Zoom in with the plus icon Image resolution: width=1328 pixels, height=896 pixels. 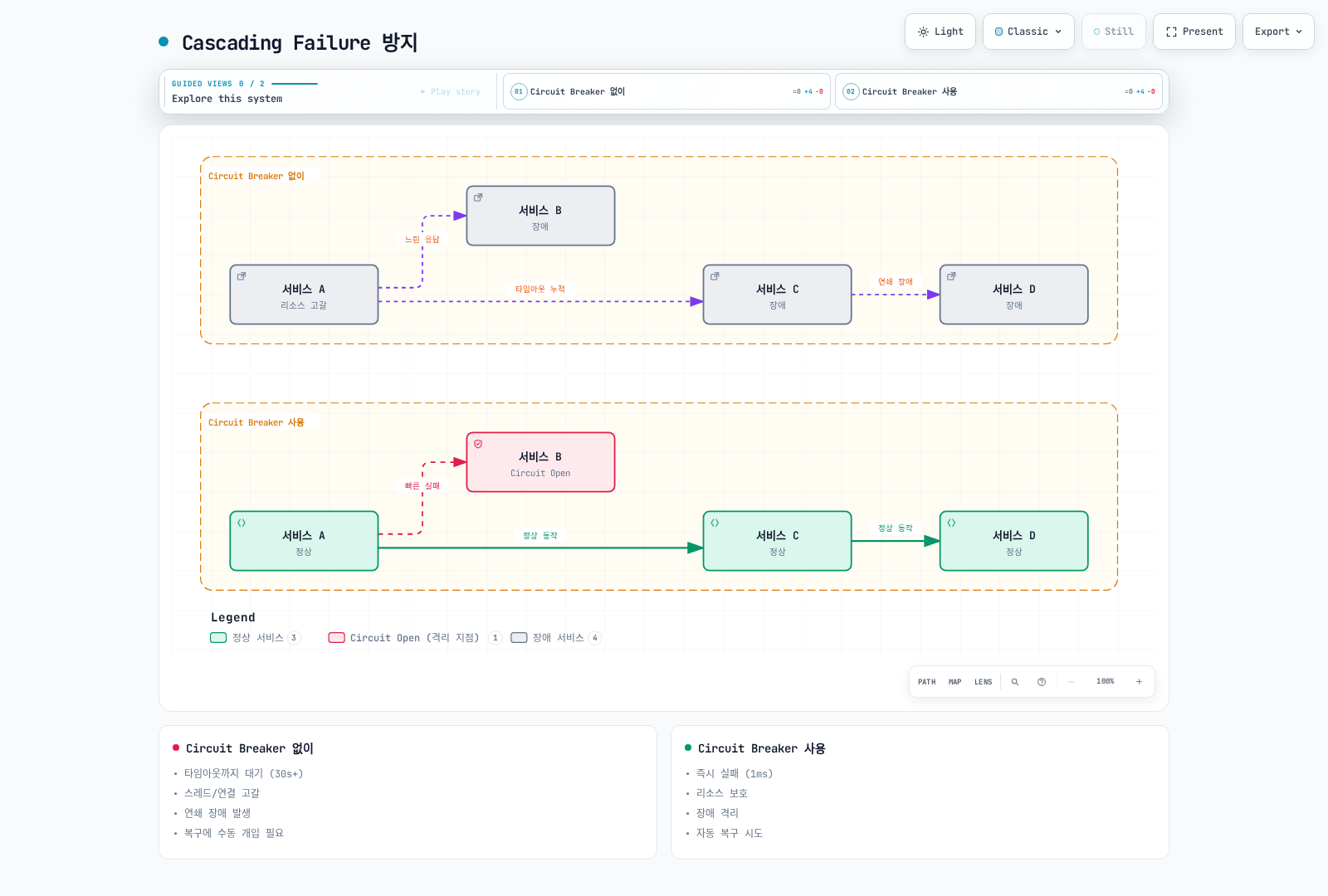tap(1139, 682)
